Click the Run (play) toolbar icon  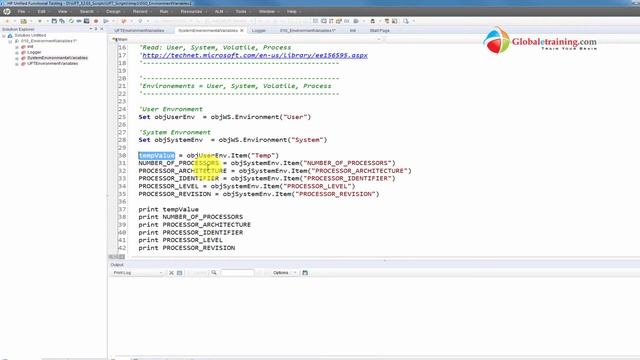tap(106, 21)
